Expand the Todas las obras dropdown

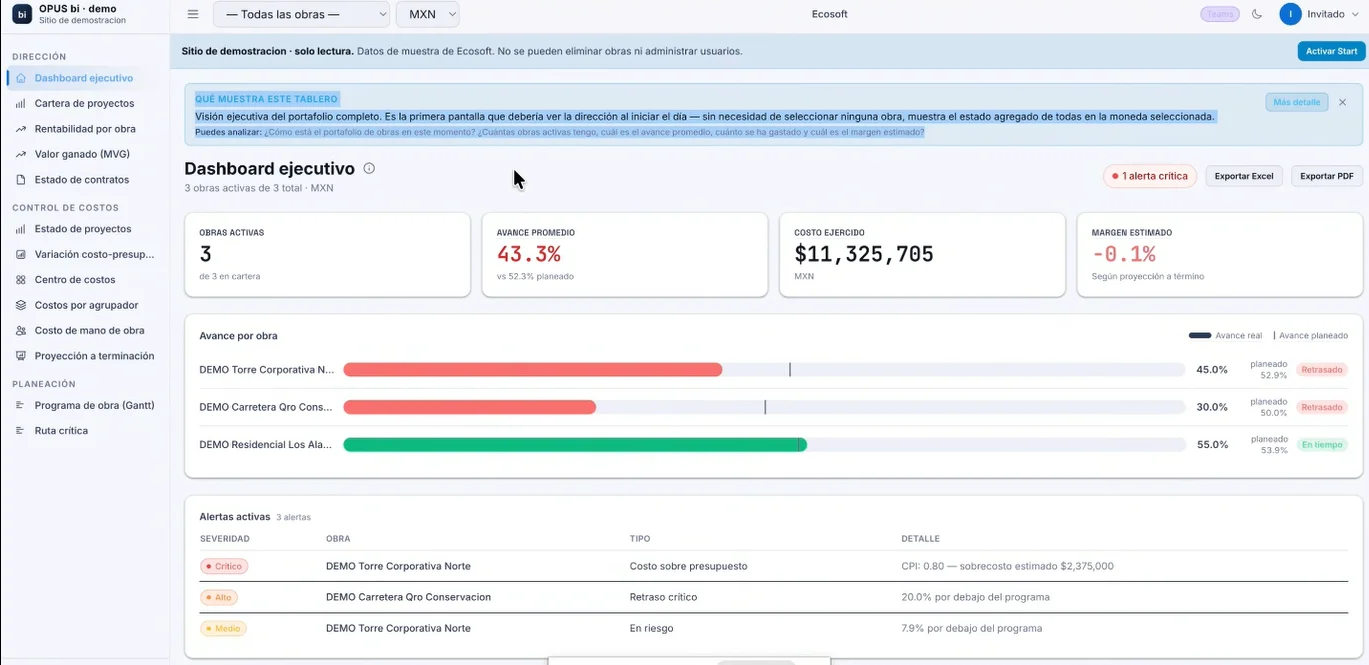point(301,14)
